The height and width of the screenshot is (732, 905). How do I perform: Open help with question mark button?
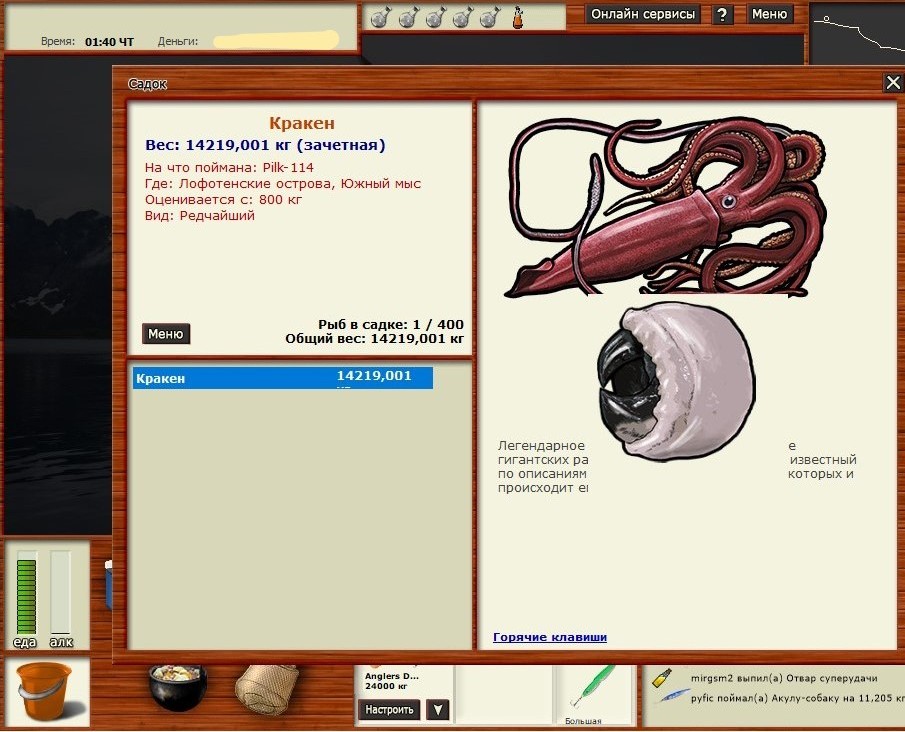(722, 14)
